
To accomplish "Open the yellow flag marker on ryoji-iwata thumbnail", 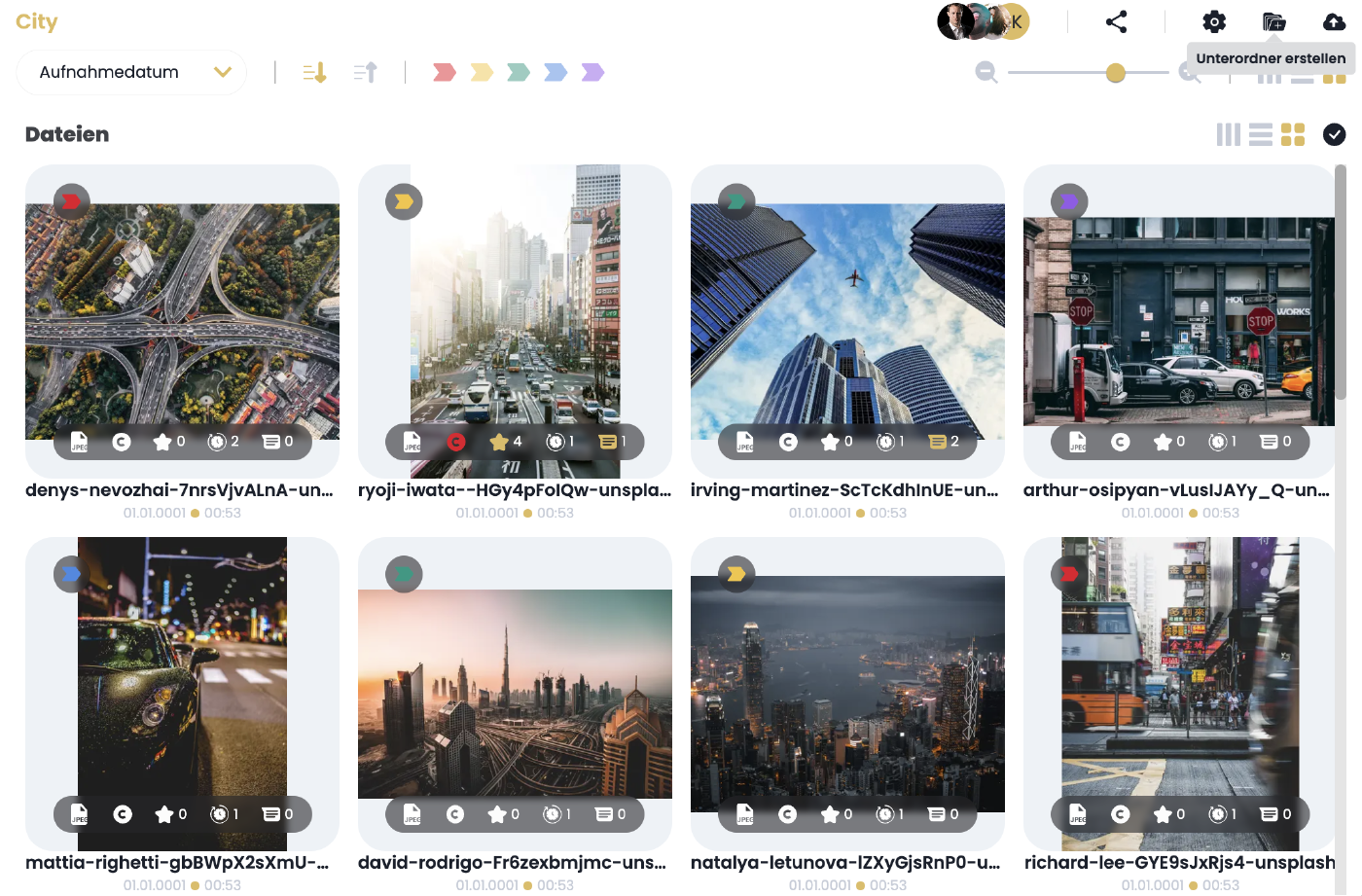I will (404, 201).
